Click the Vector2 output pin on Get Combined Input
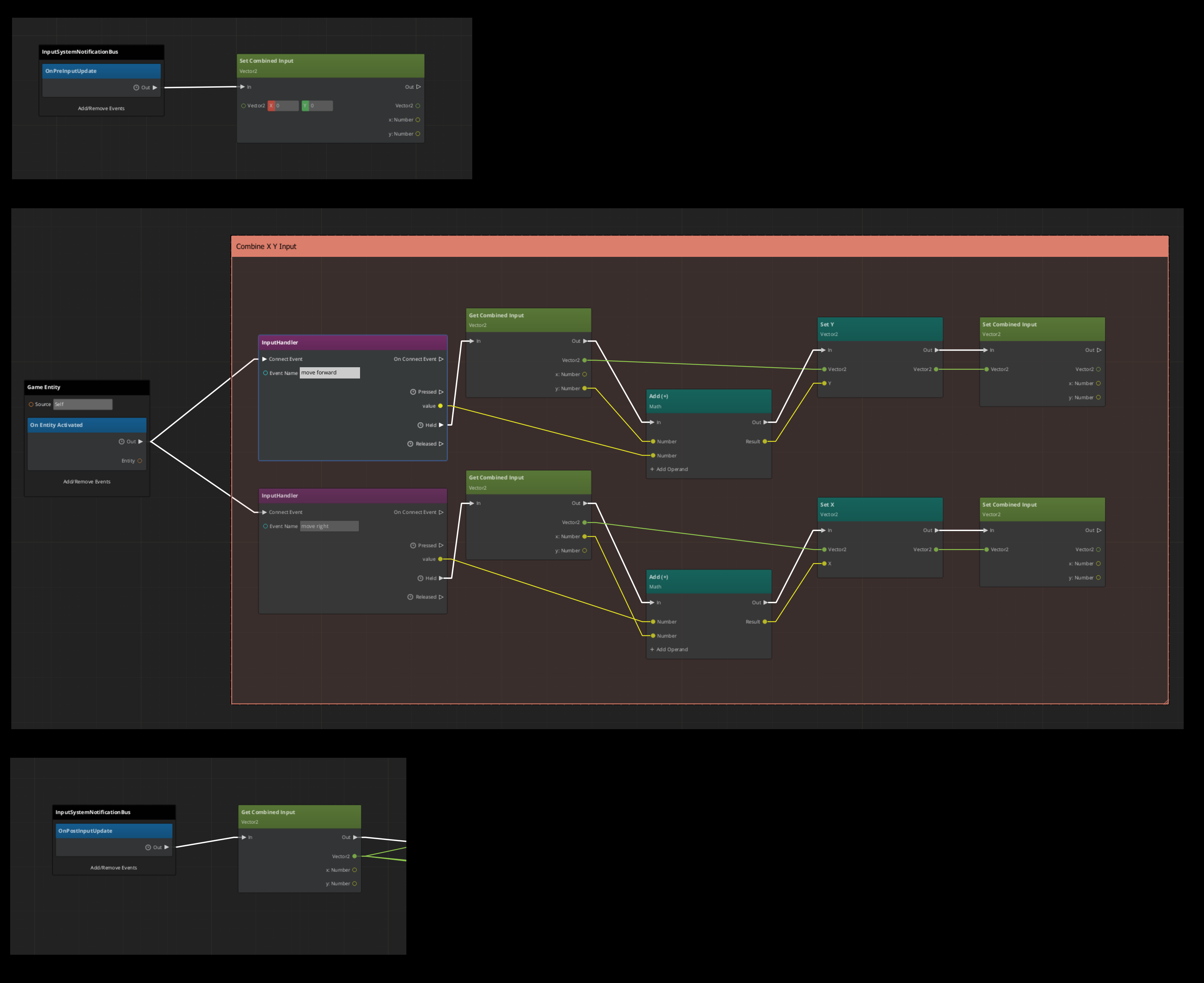The height and width of the screenshot is (983, 1204). (585, 360)
